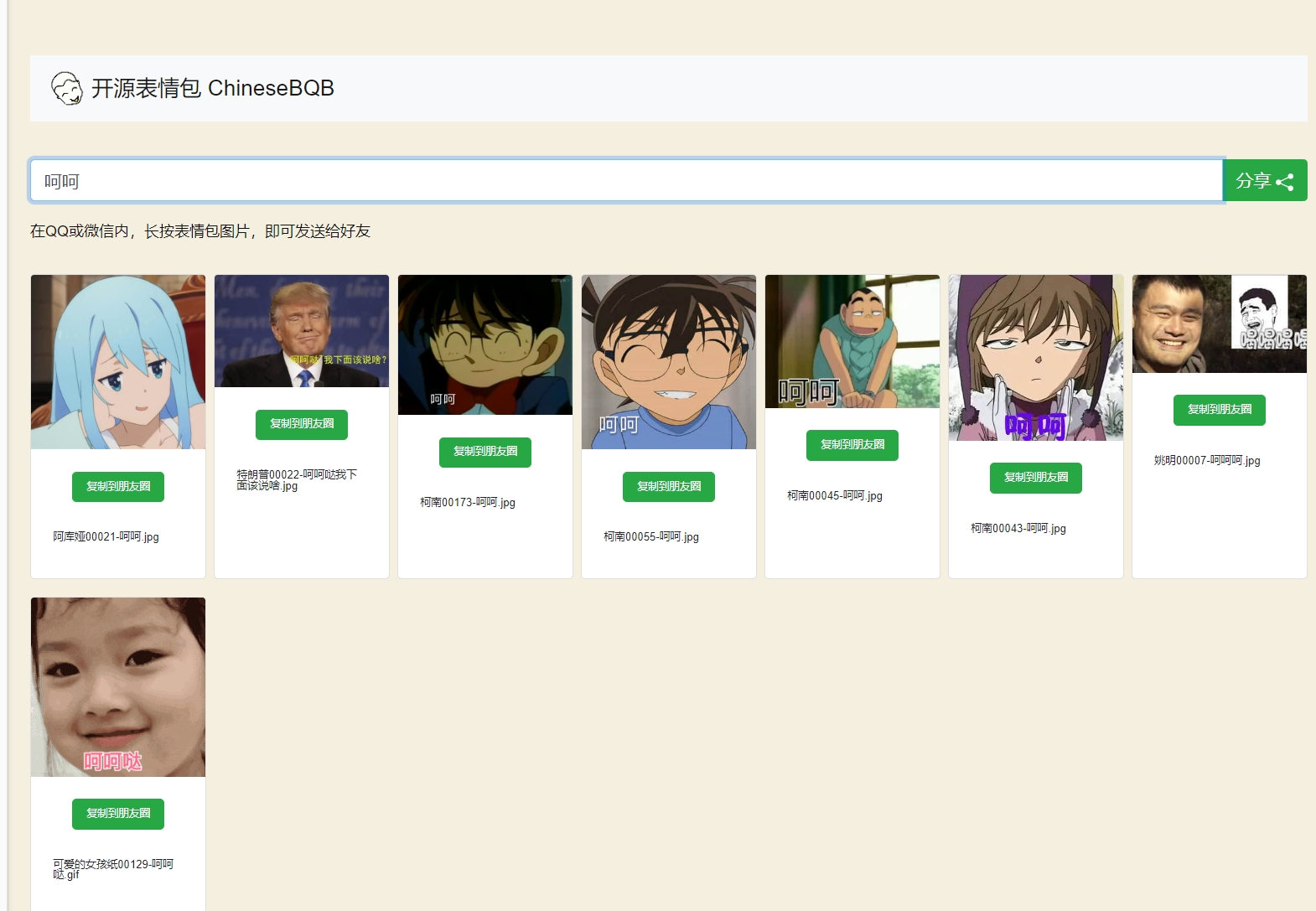Open the smiling Conan 柯南00055 image

click(669, 362)
